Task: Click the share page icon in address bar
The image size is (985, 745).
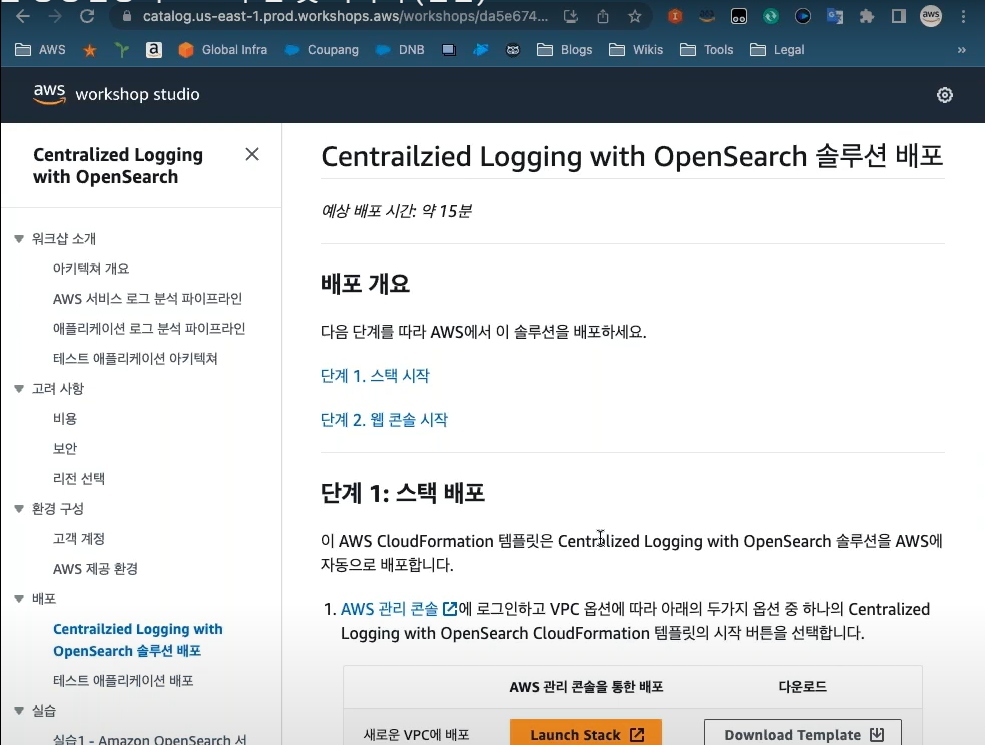Action: (603, 16)
